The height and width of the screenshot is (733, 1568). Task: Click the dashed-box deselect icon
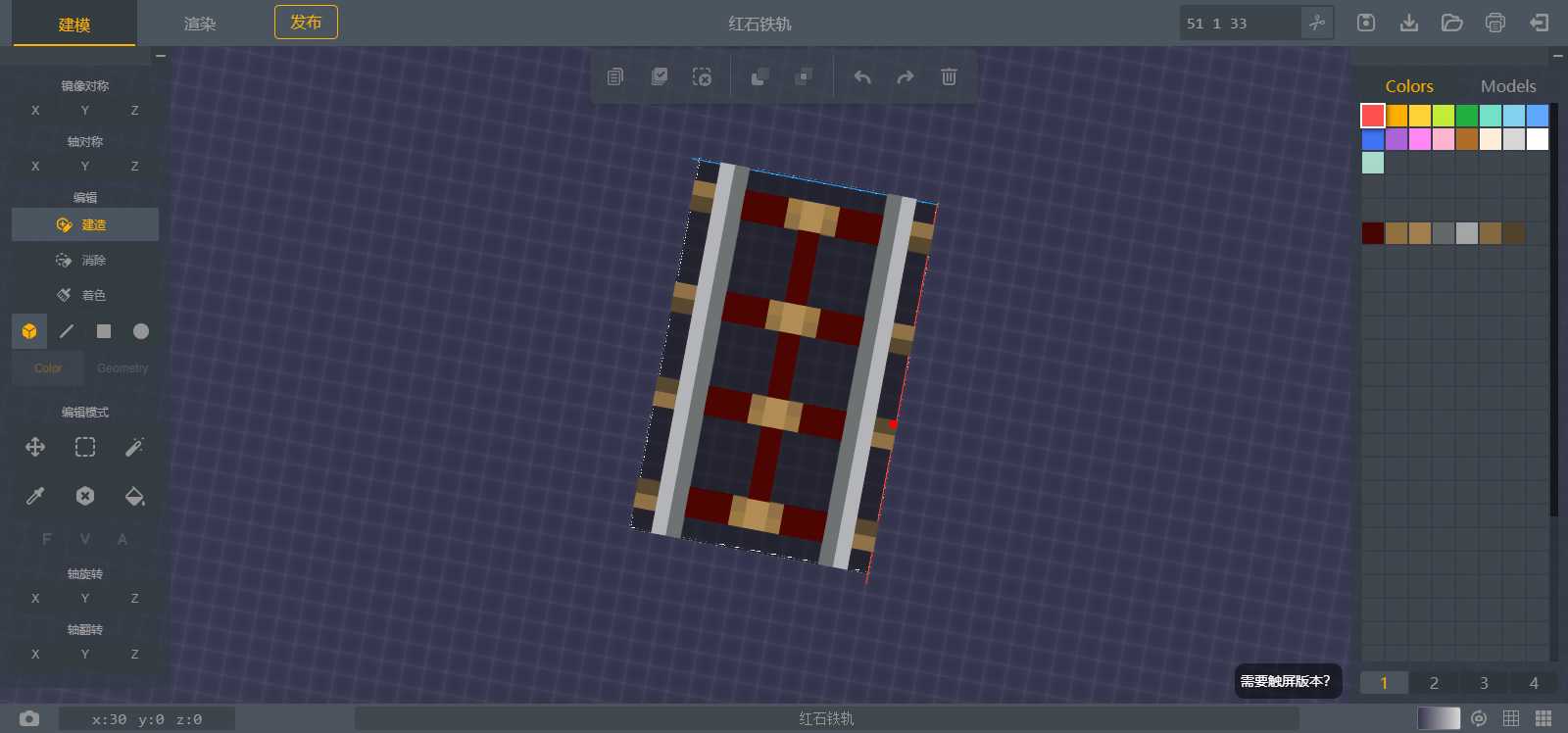pos(702,76)
